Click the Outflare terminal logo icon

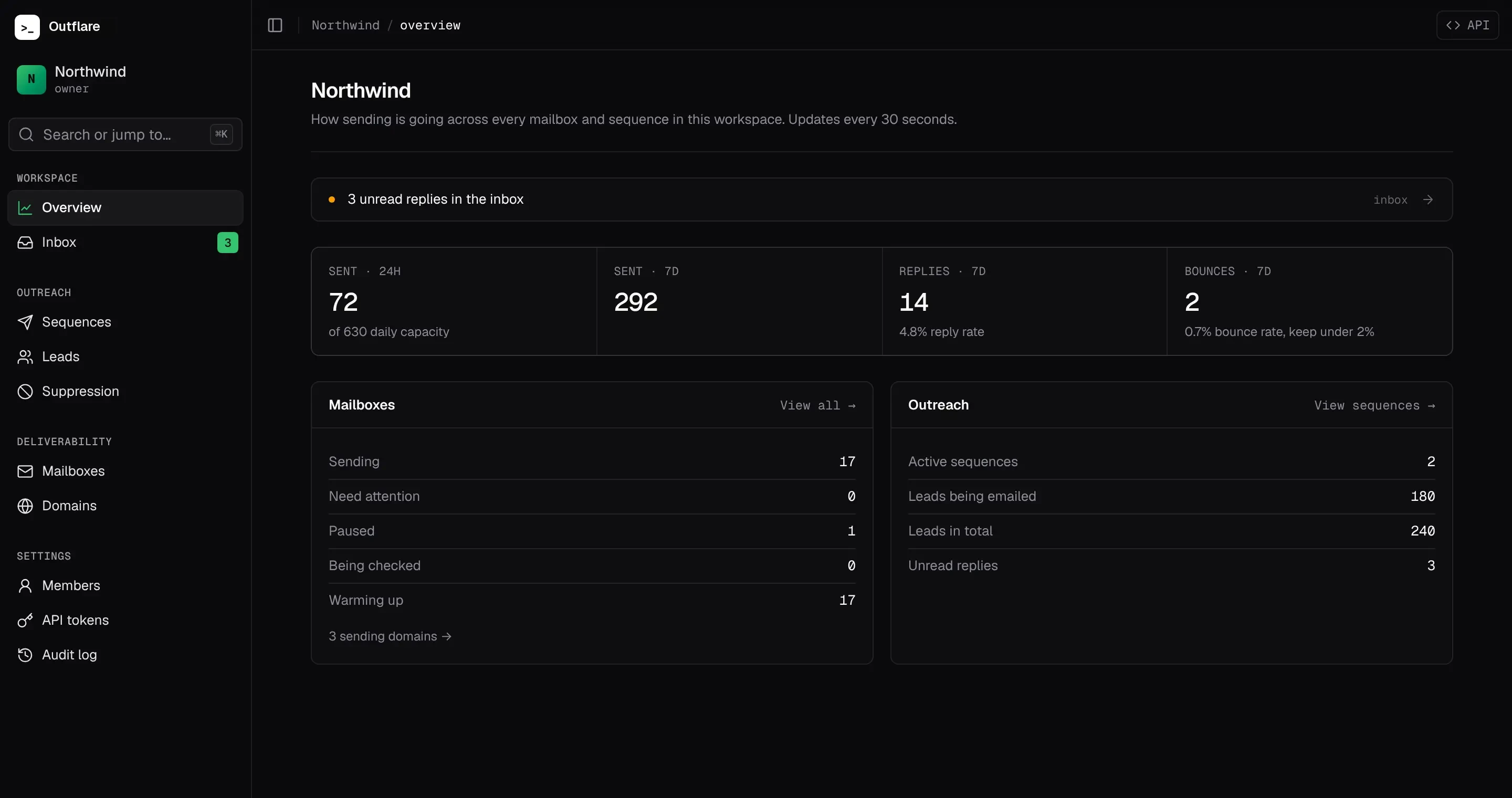click(27, 27)
